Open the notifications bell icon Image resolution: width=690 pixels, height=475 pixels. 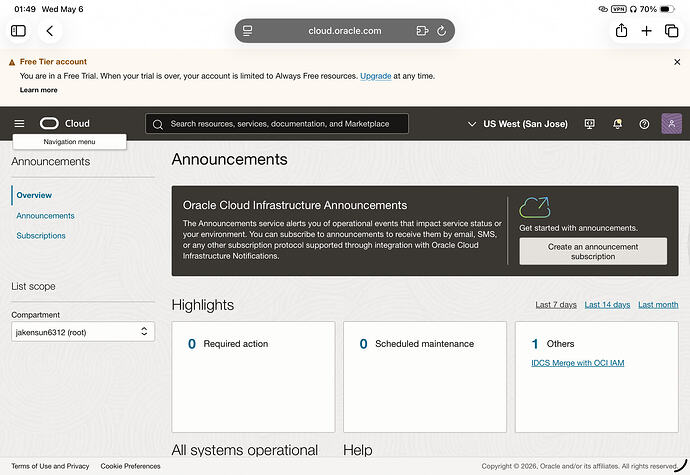[617, 124]
